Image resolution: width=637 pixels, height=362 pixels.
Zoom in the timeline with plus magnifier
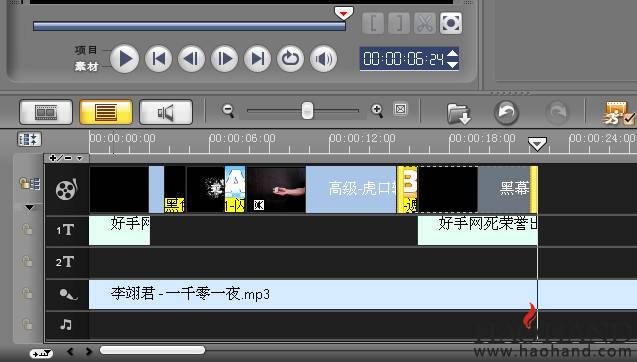(377, 110)
